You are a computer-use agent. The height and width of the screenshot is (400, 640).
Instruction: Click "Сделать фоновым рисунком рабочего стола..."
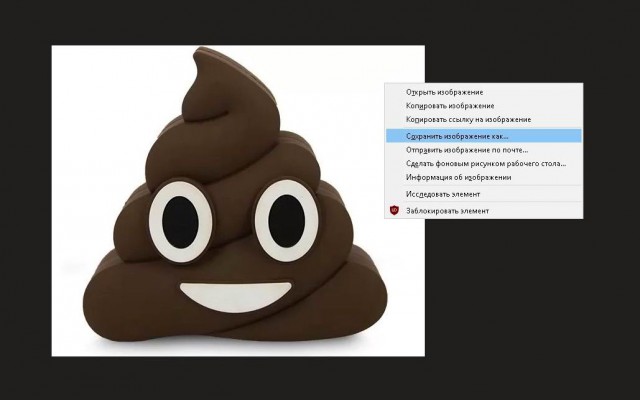(x=483, y=164)
